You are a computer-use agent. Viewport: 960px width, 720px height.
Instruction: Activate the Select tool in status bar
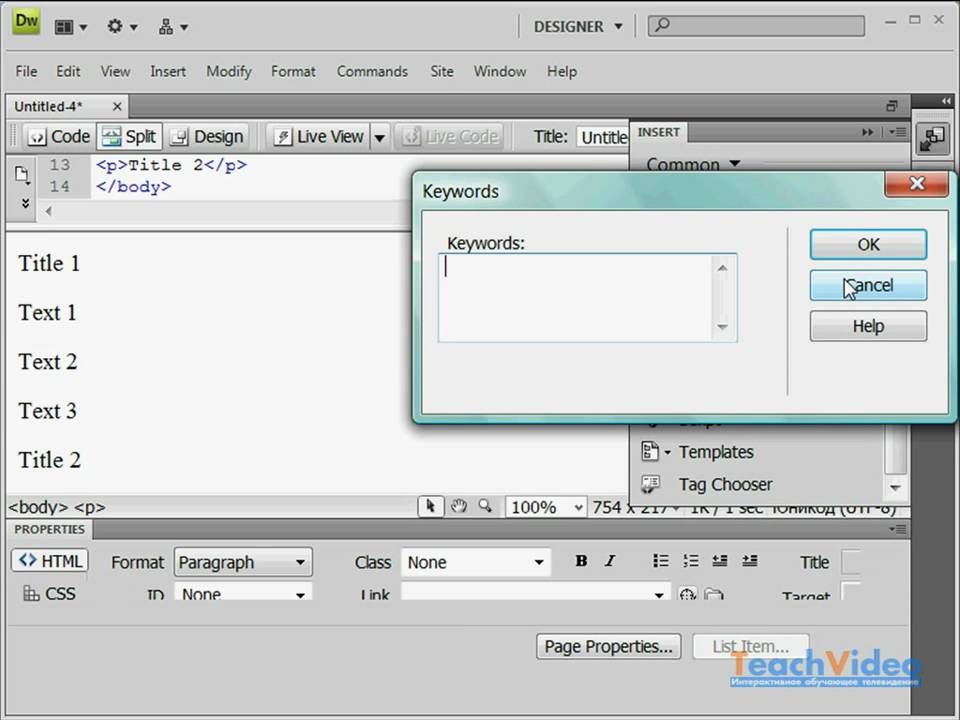pos(430,506)
